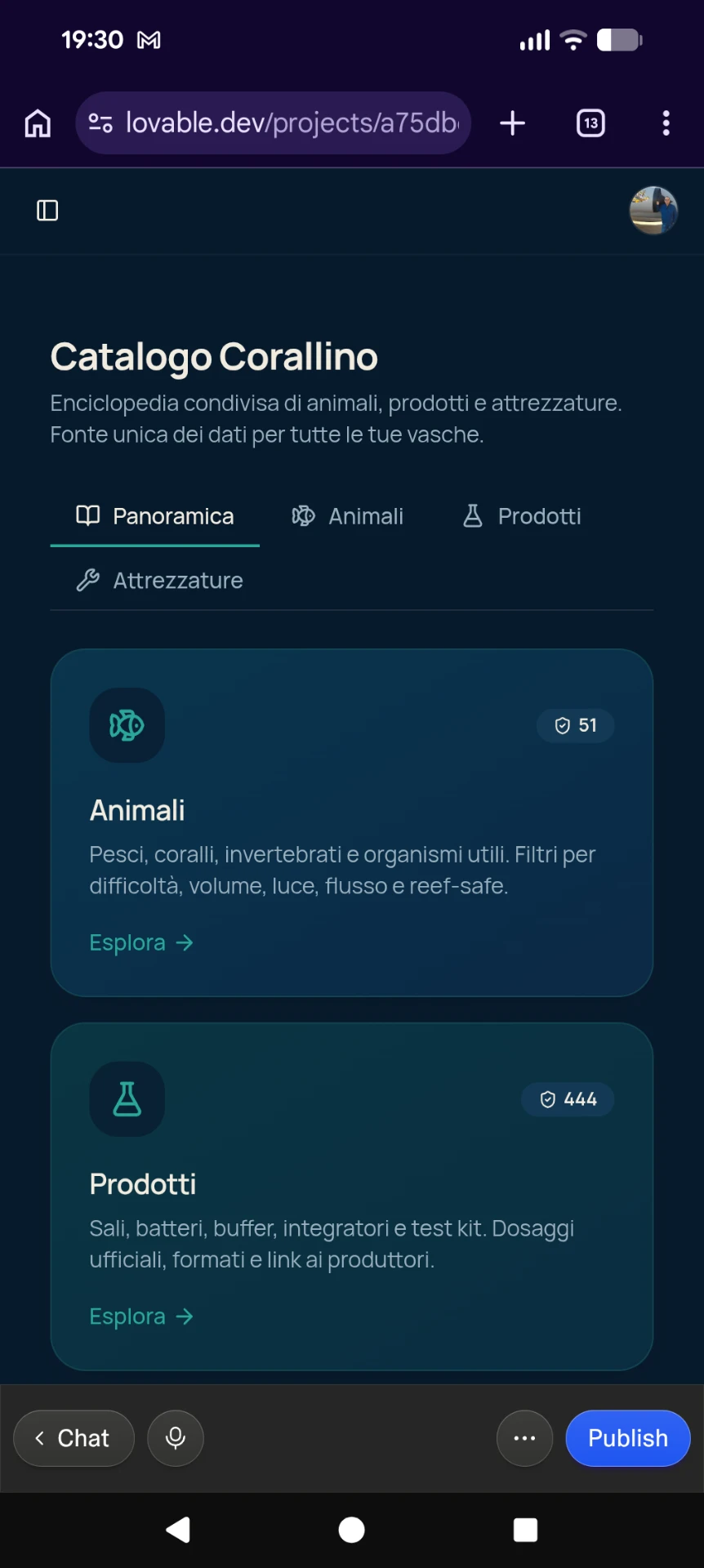The height and width of the screenshot is (1568, 704).
Task: Open the tab switcher showing 13 tabs
Action: (590, 123)
